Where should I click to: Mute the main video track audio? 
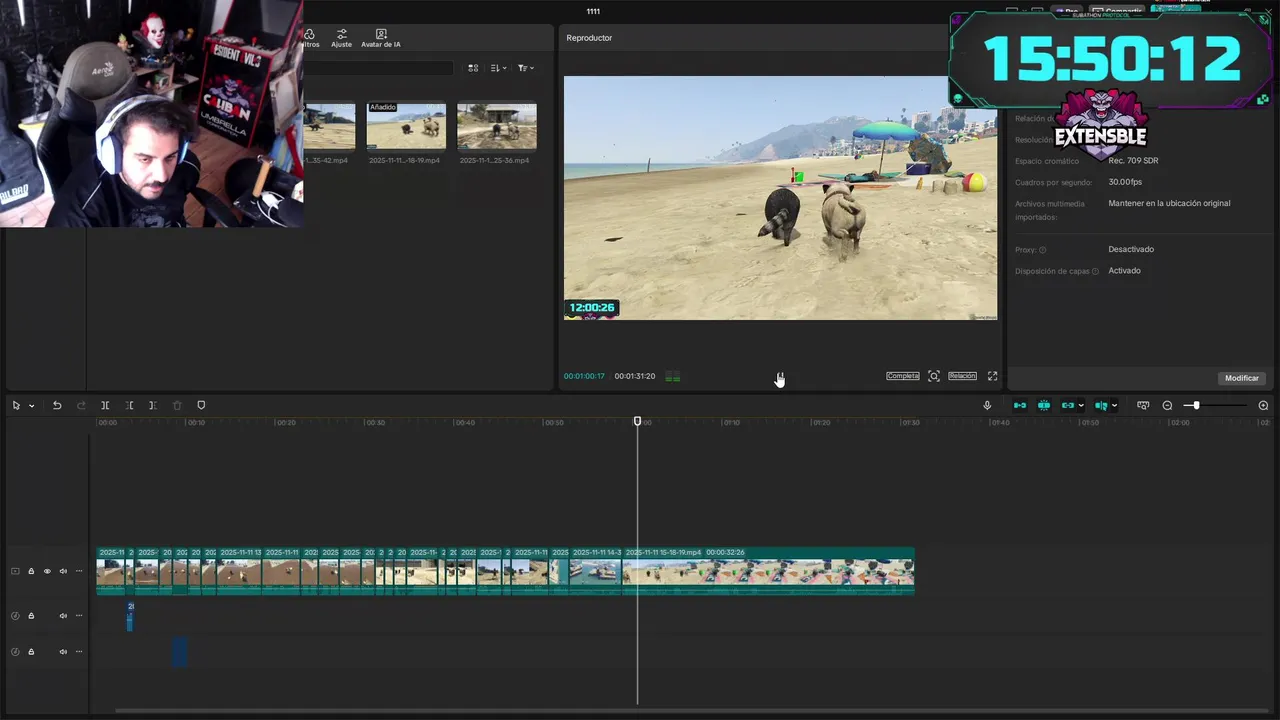63,571
